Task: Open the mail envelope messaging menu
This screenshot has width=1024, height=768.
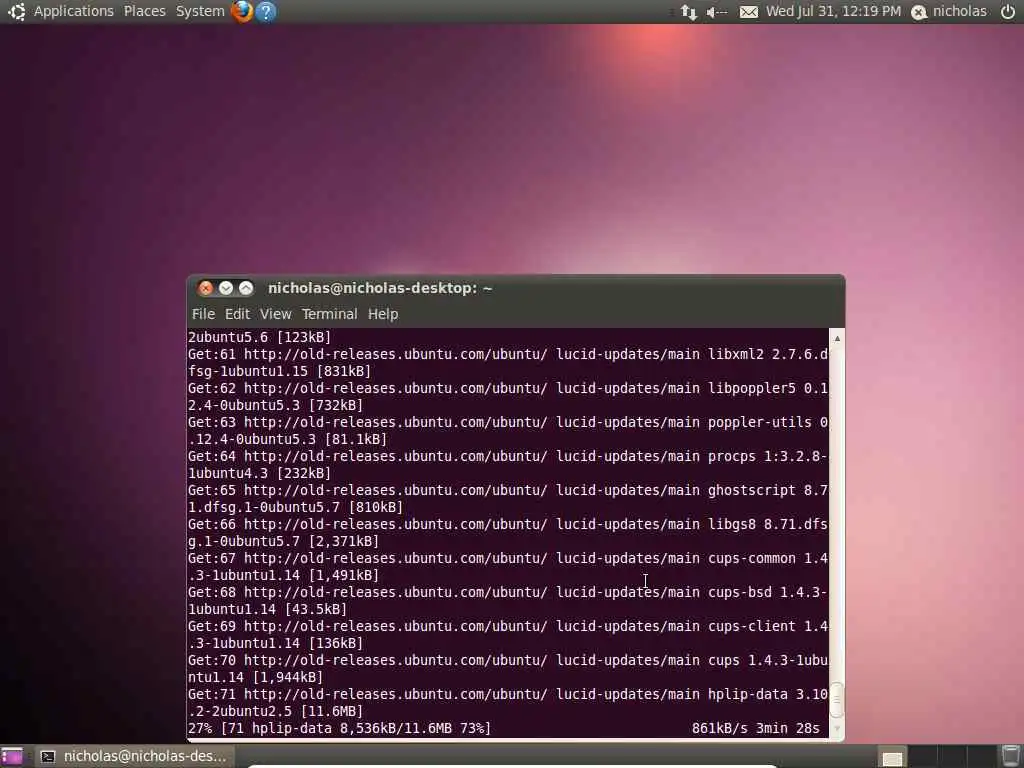Action: (x=748, y=12)
